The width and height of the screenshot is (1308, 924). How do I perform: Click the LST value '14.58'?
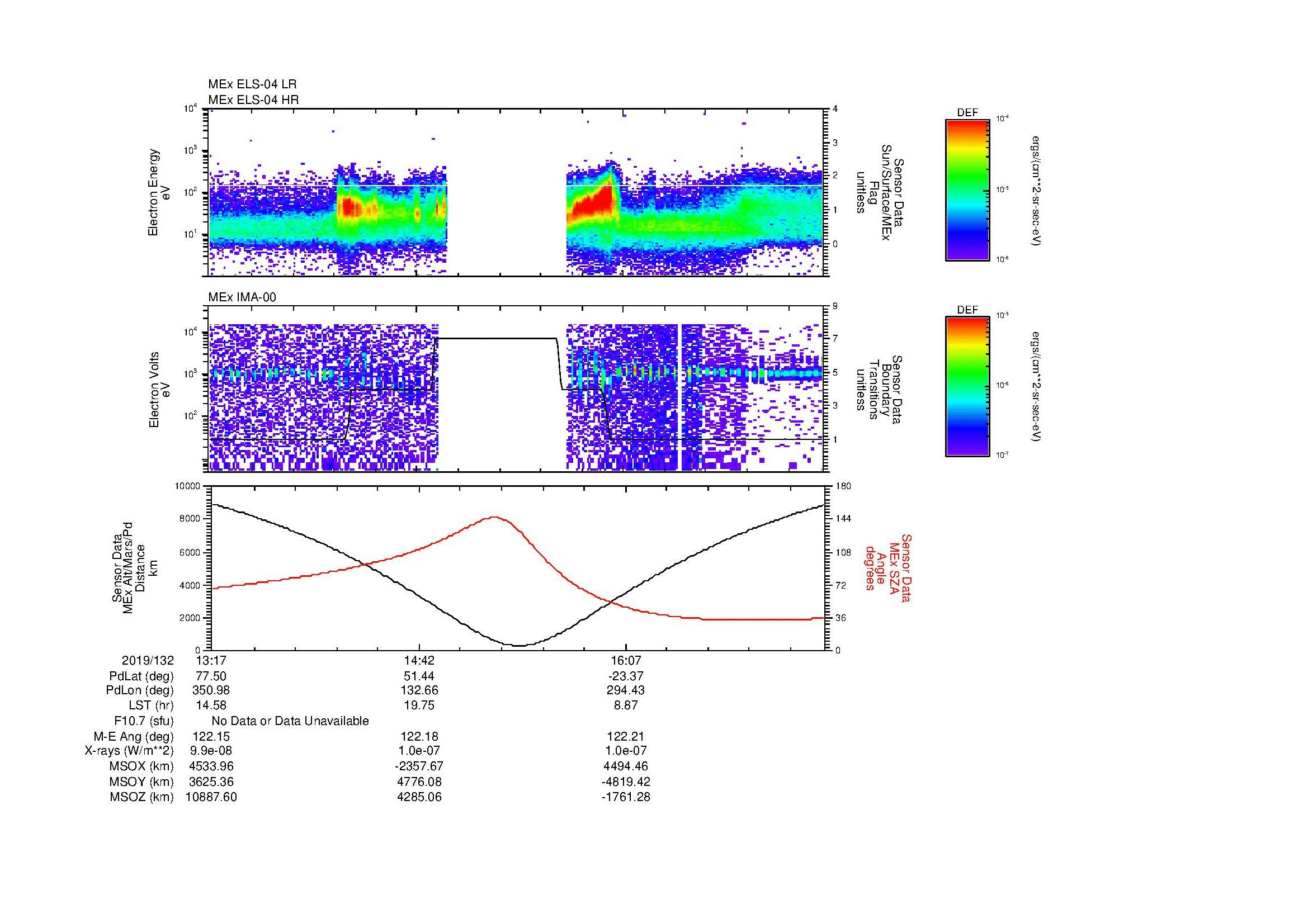(x=211, y=705)
